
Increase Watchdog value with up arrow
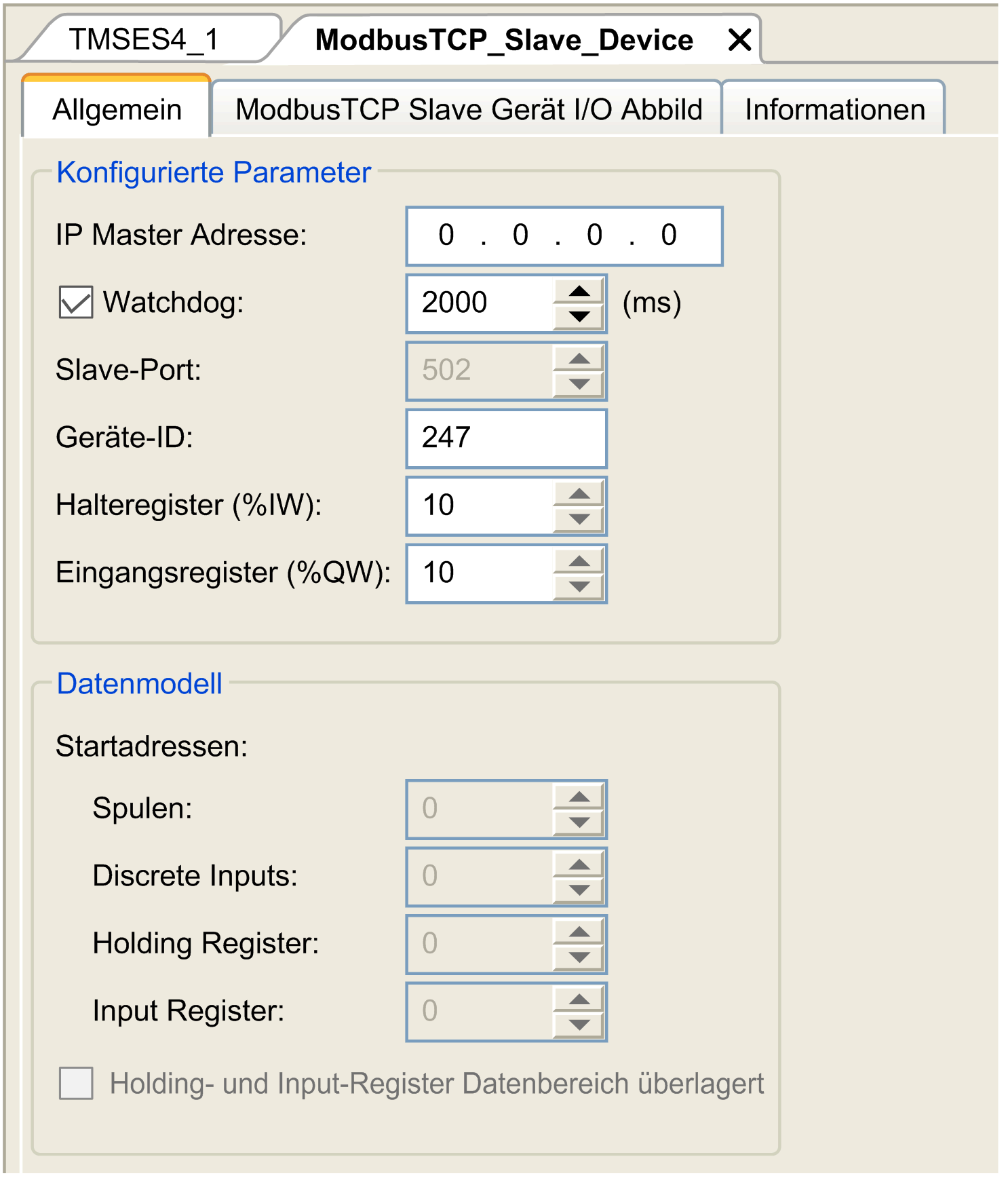pyautogui.click(x=579, y=291)
